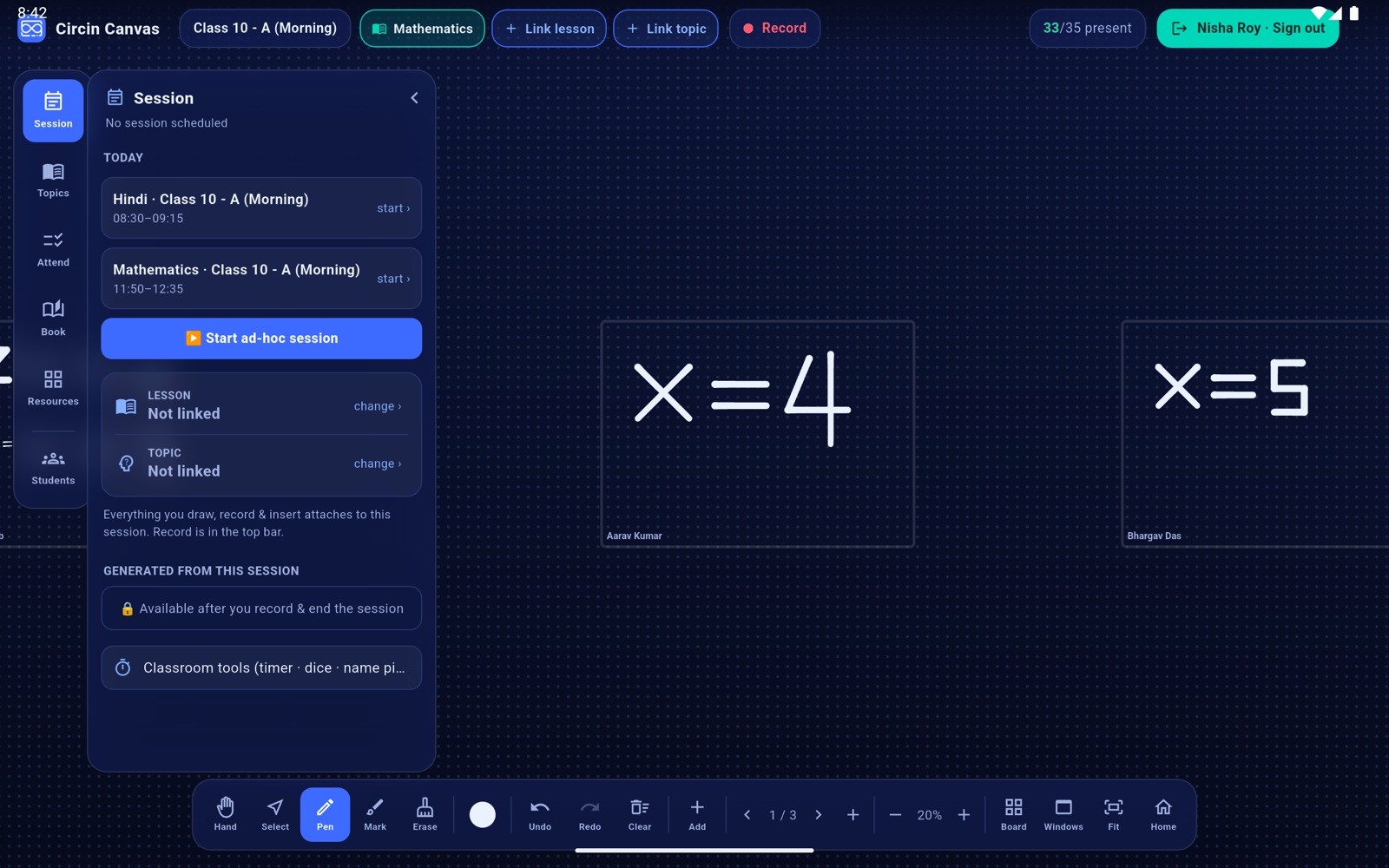Image resolution: width=1389 pixels, height=868 pixels.
Task: Choose the Select arrow tool
Action: tap(275, 814)
